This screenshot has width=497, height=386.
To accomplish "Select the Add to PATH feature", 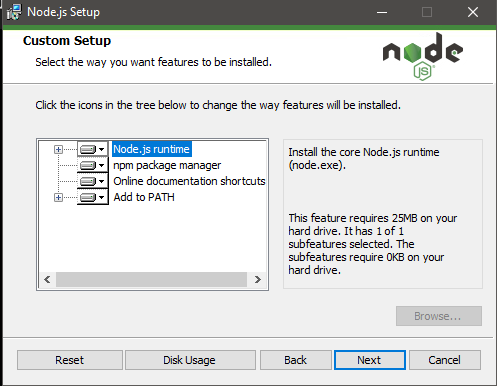I will (x=144, y=197).
